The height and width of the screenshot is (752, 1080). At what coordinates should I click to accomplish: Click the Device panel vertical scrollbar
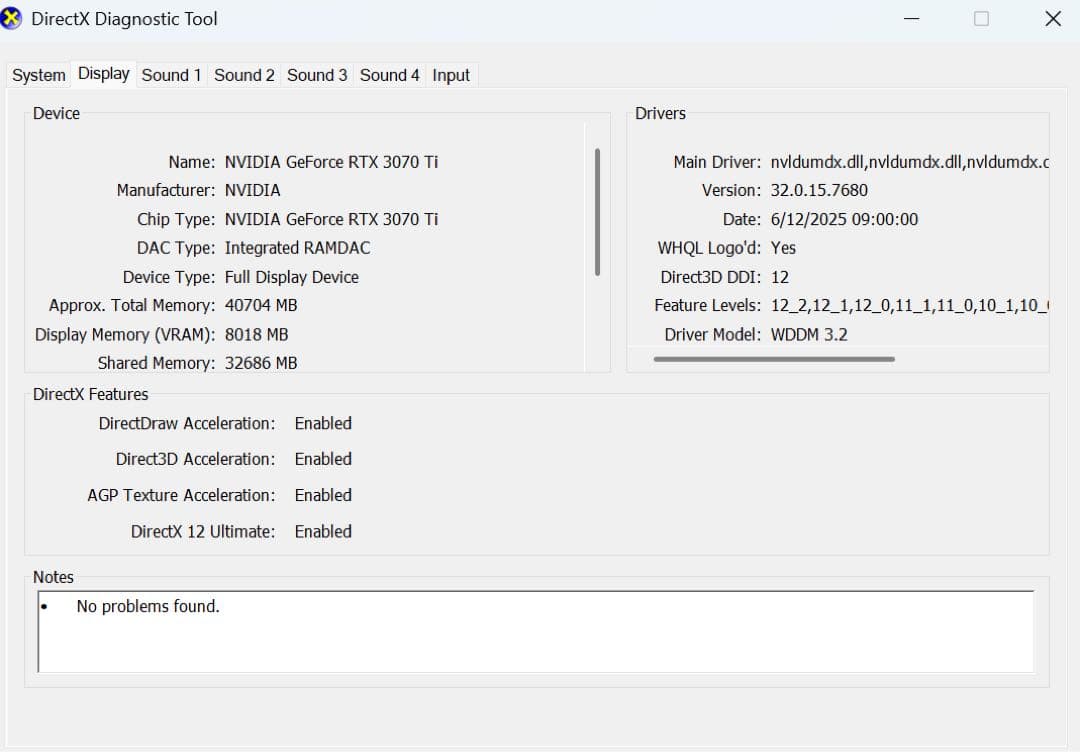[597, 211]
